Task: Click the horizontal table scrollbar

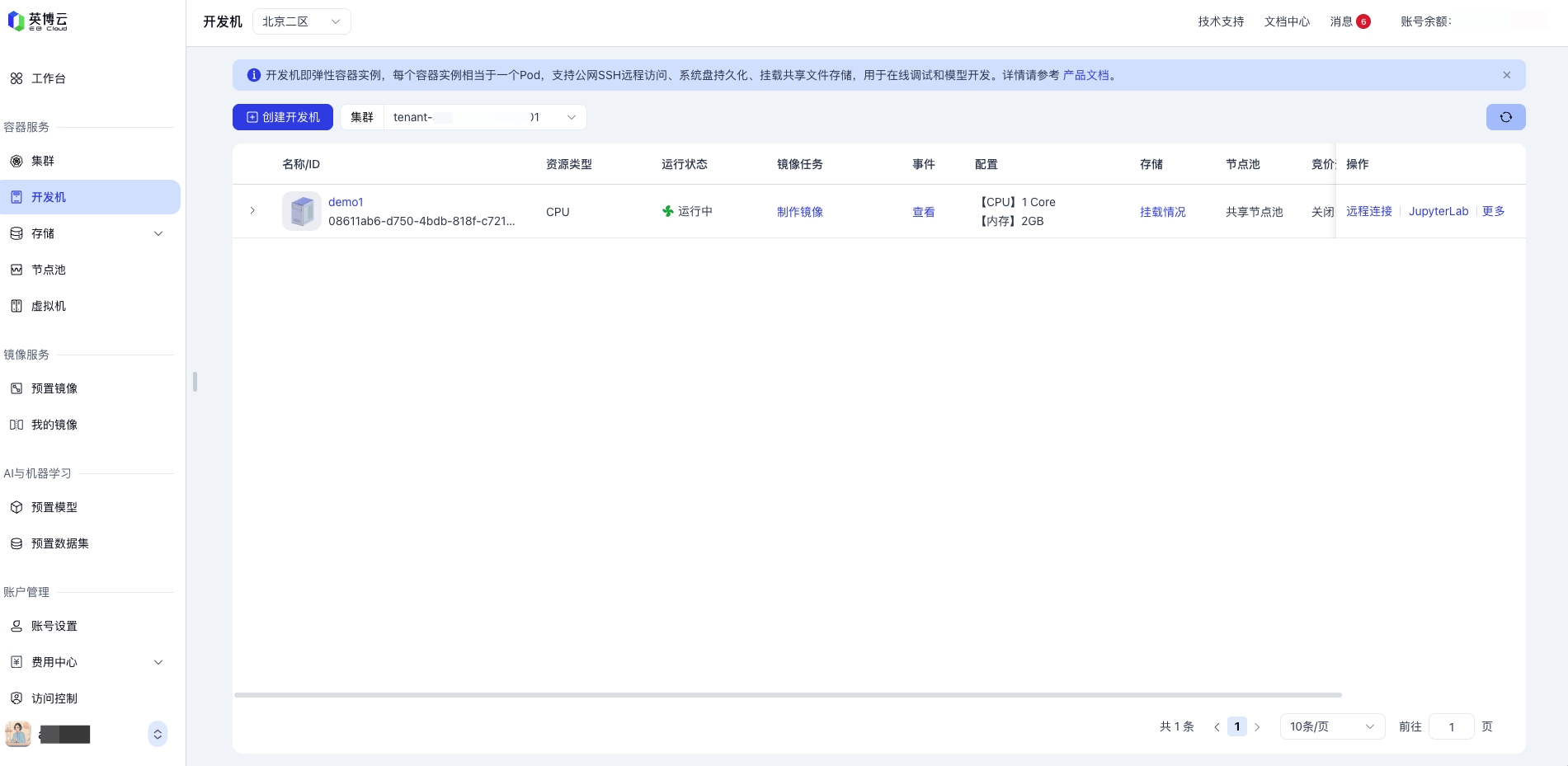Action: (x=788, y=695)
